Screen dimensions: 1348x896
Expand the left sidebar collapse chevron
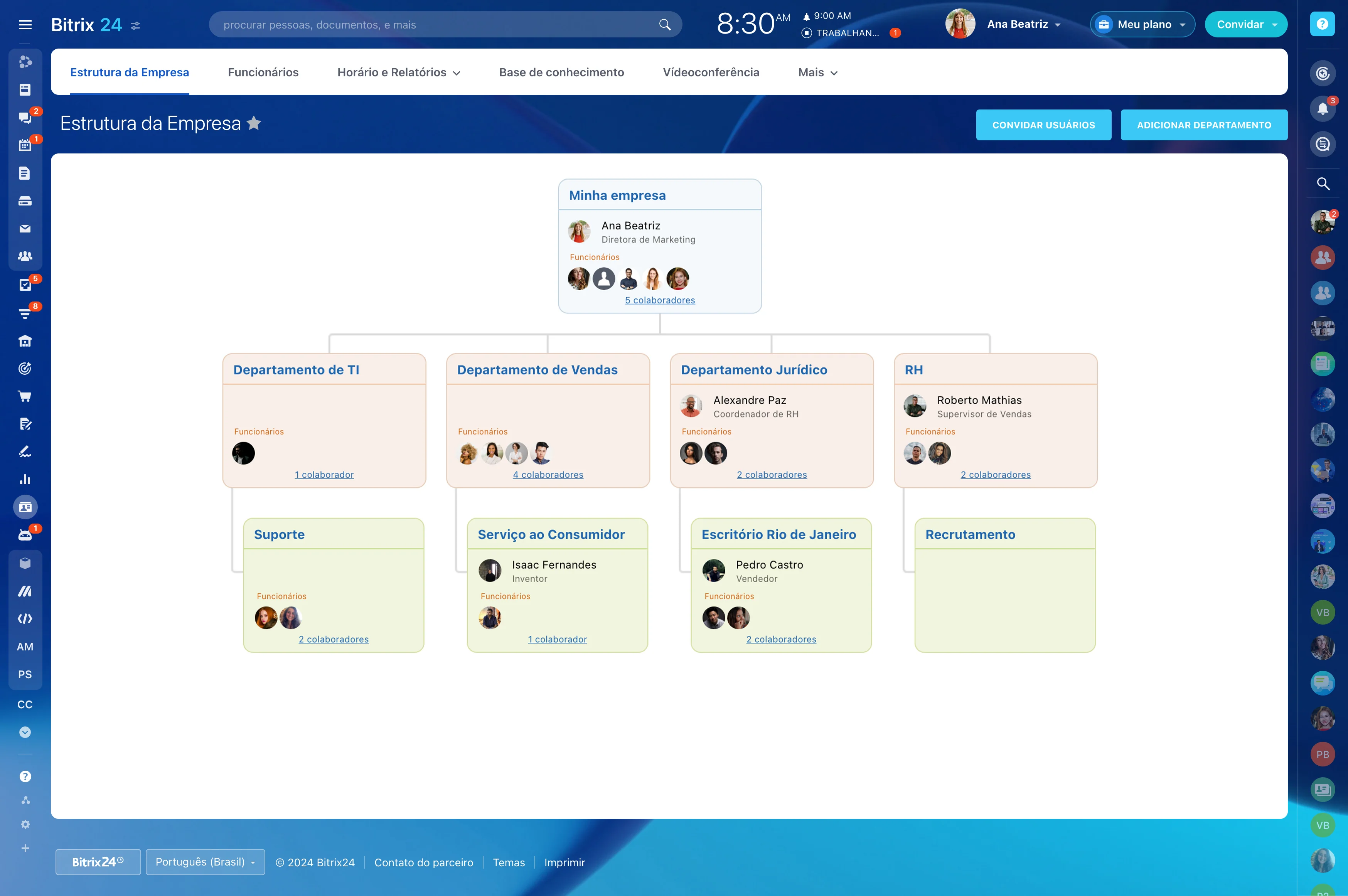pos(25,732)
